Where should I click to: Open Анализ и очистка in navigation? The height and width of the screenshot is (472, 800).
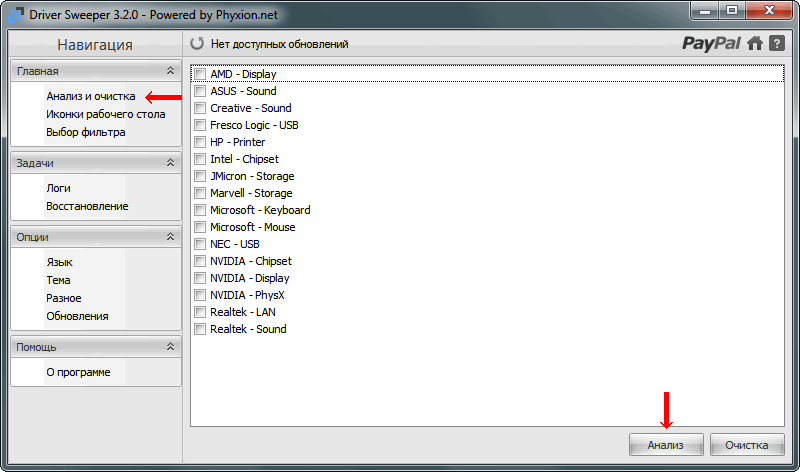pyautogui.click(x=91, y=96)
